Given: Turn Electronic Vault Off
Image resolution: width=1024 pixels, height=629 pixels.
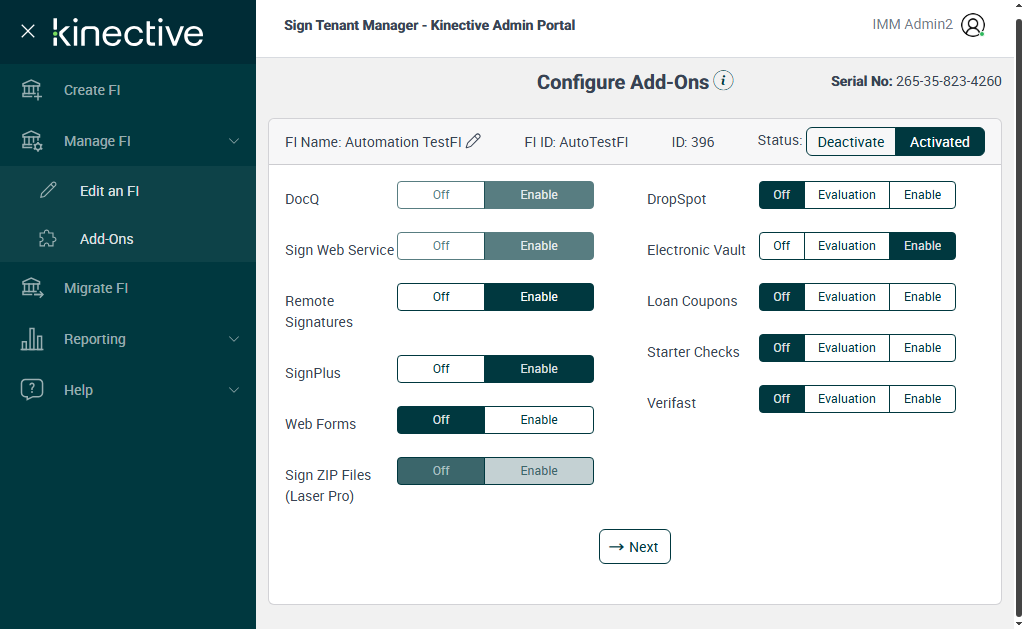Looking at the screenshot, I should click(782, 246).
